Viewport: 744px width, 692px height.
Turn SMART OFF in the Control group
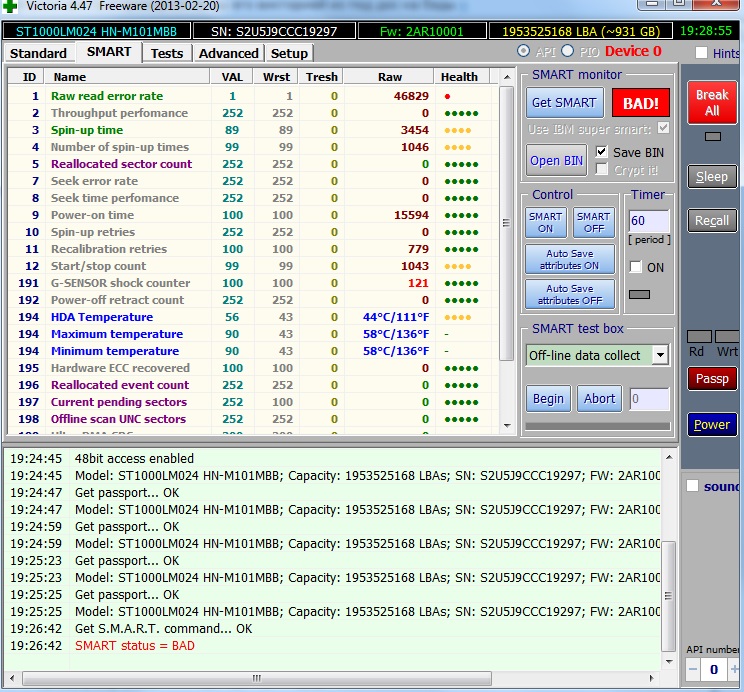tap(593, 222)
